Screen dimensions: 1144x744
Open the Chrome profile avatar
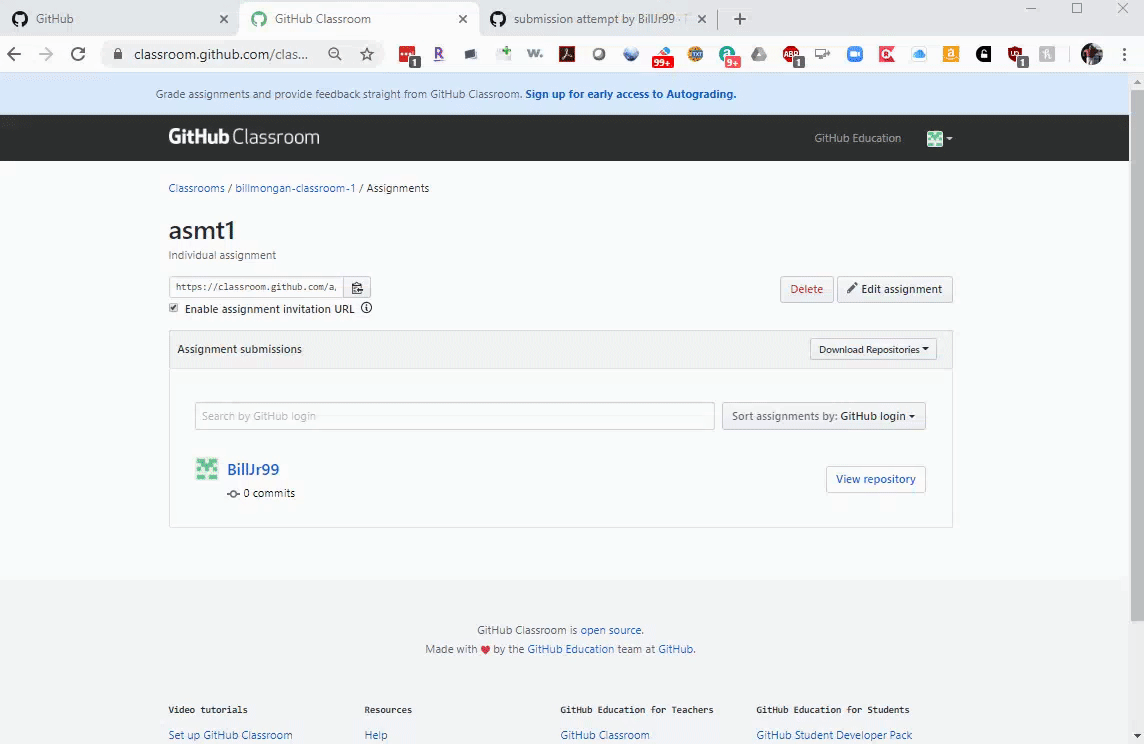1091,54
